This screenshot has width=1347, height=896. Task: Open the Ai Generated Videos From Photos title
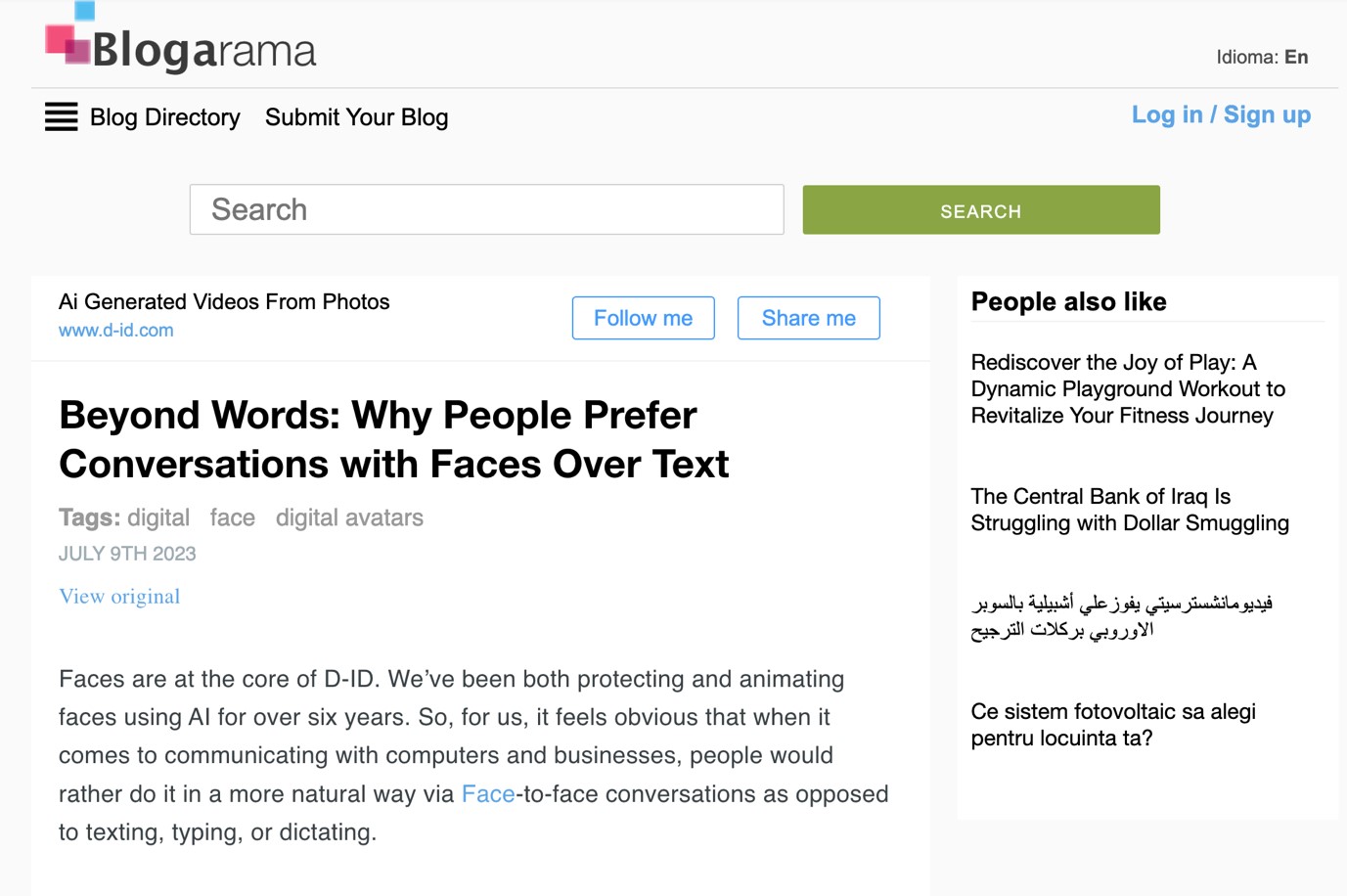[224, 301]
